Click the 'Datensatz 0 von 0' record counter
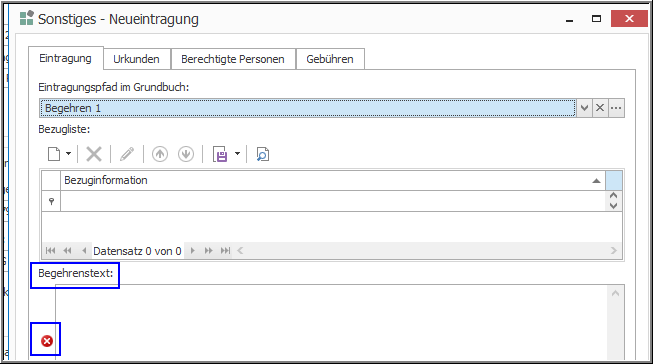 coord(137,251)
